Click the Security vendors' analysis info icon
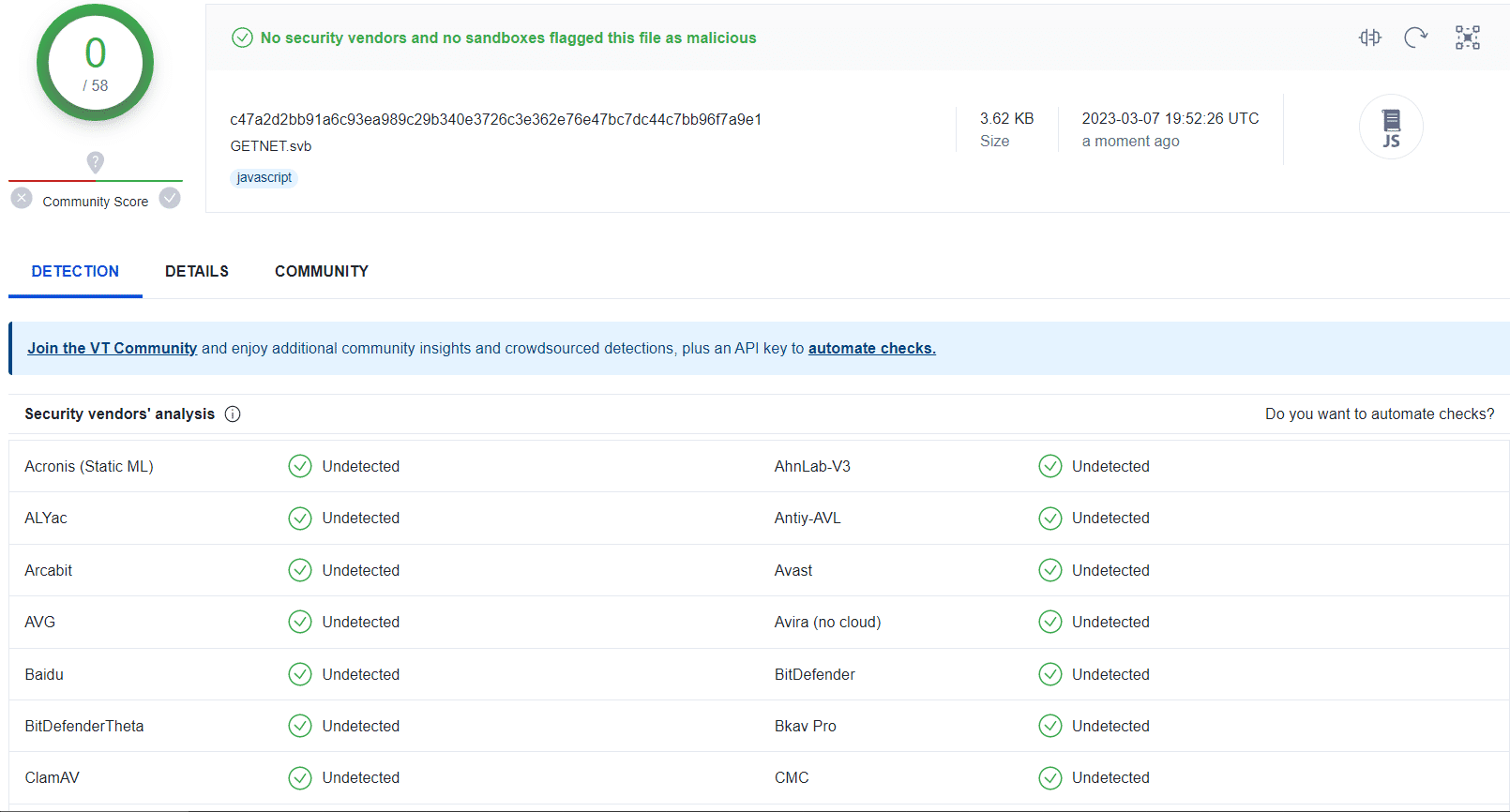 coord(233,414)
